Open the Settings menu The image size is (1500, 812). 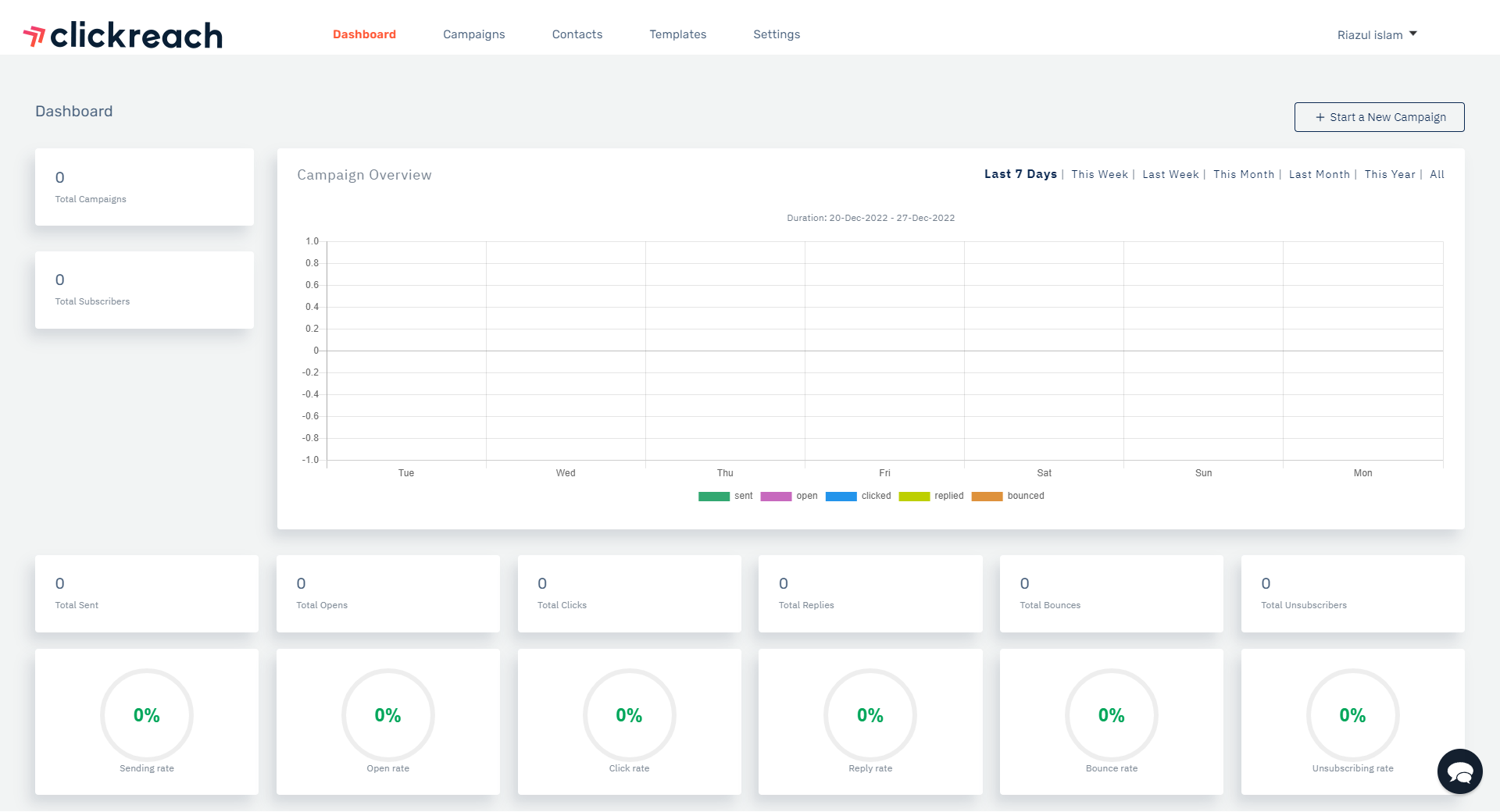click(x=776, y=34)
